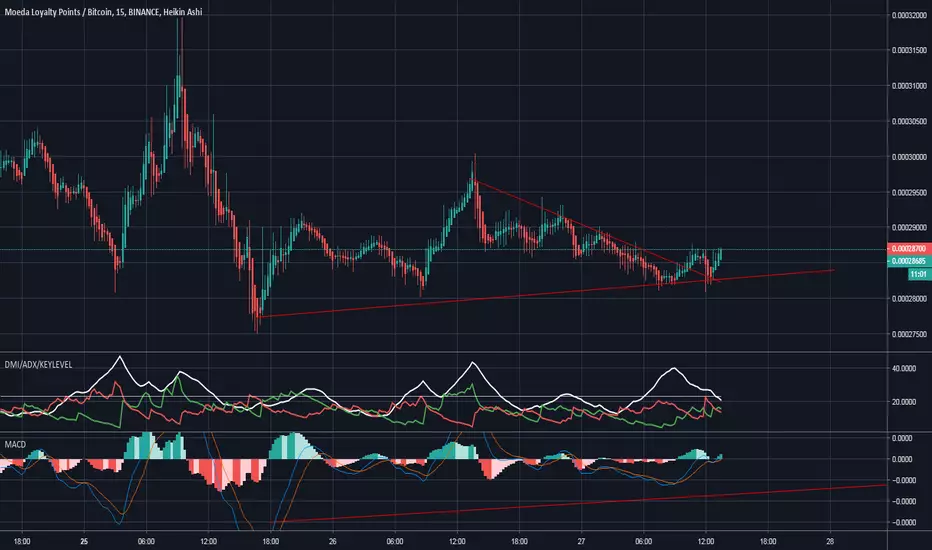The height and width of the screenshot is (550, 932).
Task: Click the date 27 on the time axis
Action: [581, 542]
